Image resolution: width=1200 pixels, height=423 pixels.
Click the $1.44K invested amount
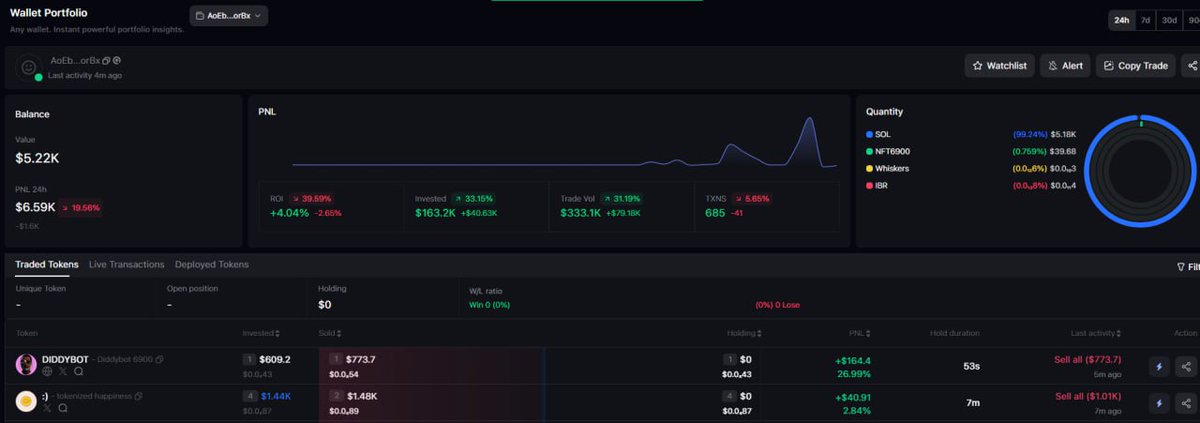coord(275,396)
